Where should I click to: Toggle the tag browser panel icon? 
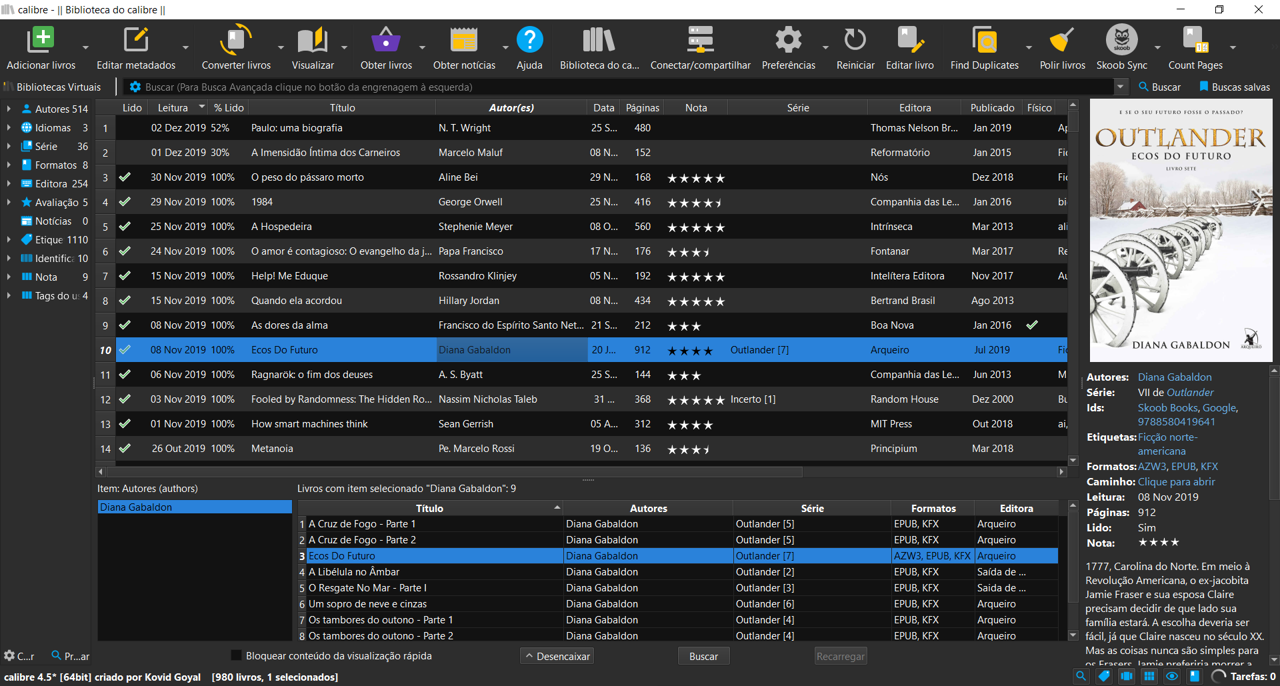(x=1104, y=677)
